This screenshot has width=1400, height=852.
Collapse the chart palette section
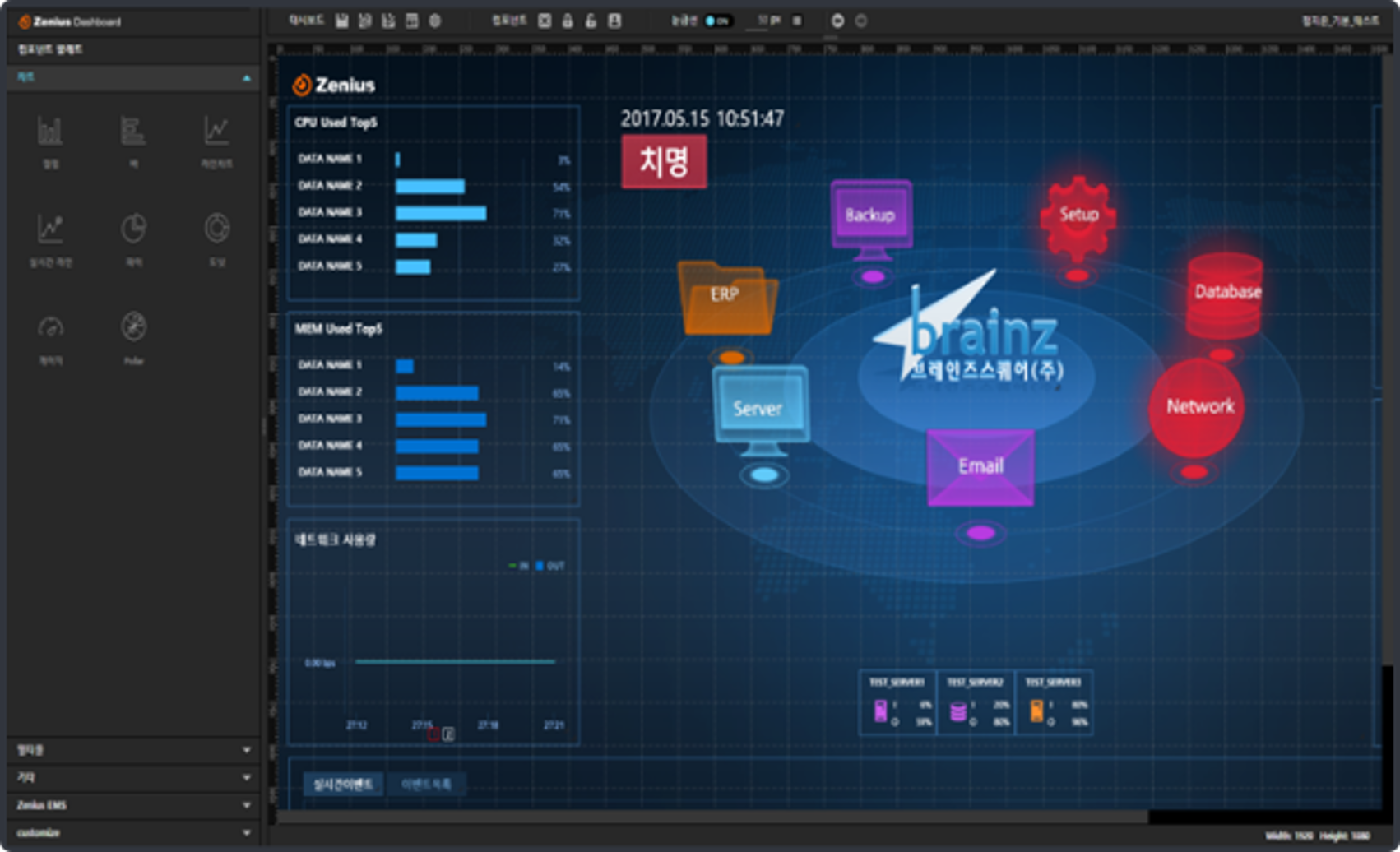(x=247, y=77)
